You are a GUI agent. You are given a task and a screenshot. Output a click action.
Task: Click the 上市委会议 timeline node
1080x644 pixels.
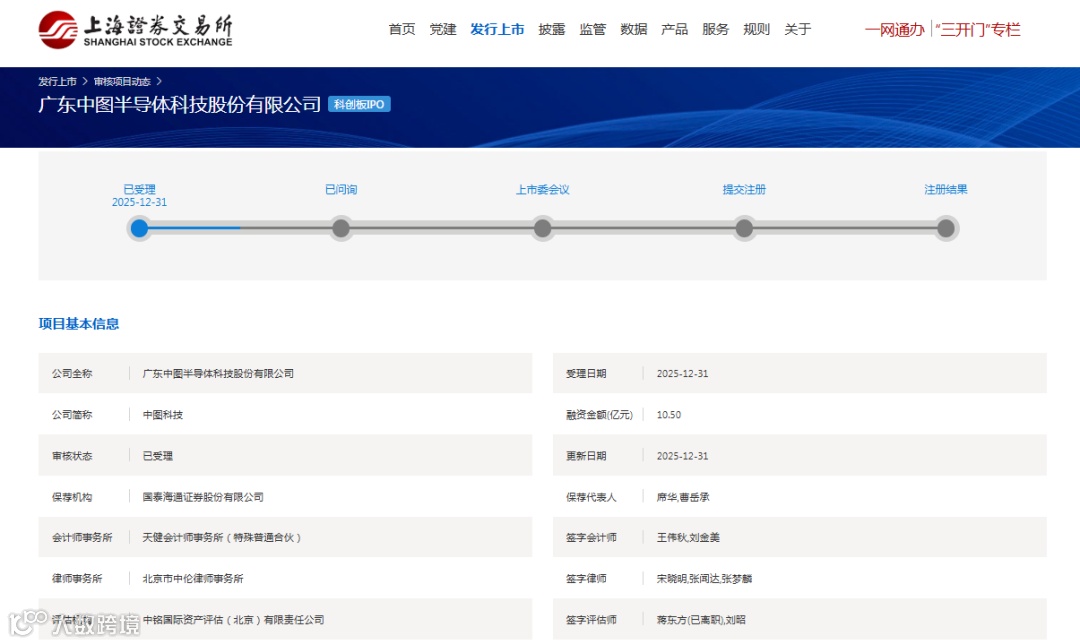coord(543,228)
